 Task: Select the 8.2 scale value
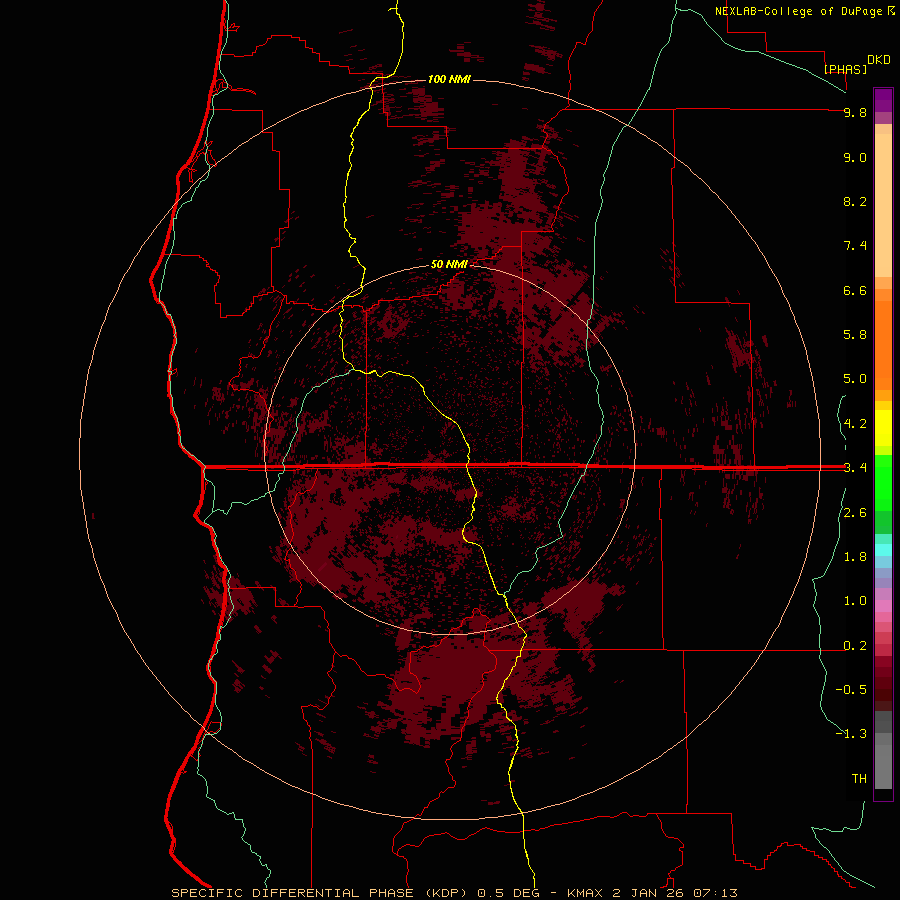point(855,201)
